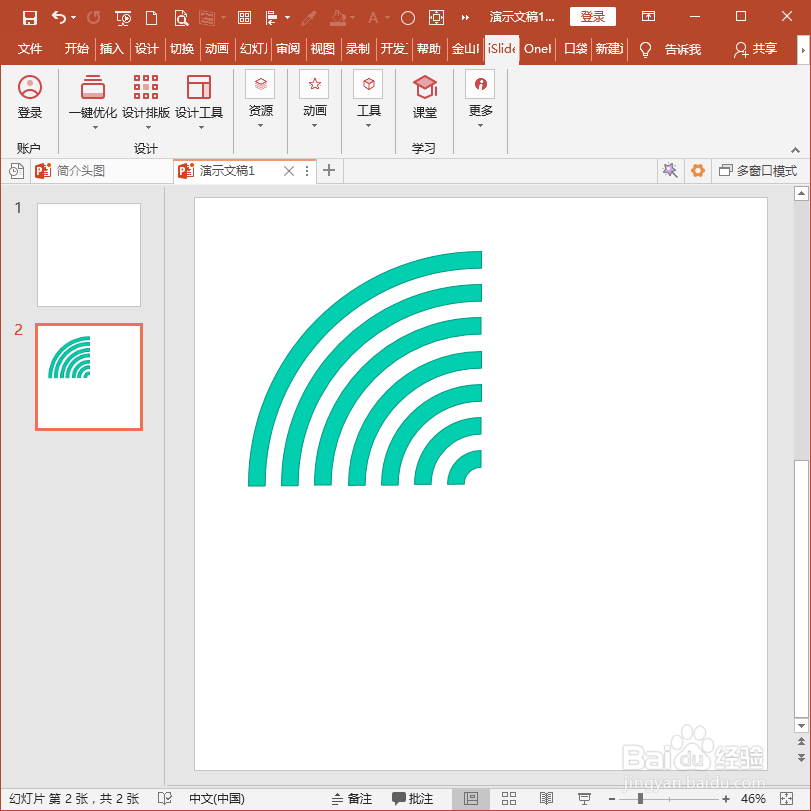The height and width of the screenshot is (811, 811).
Task: Click the Eyedropper tool icon
Action: (x=309, y=18)
